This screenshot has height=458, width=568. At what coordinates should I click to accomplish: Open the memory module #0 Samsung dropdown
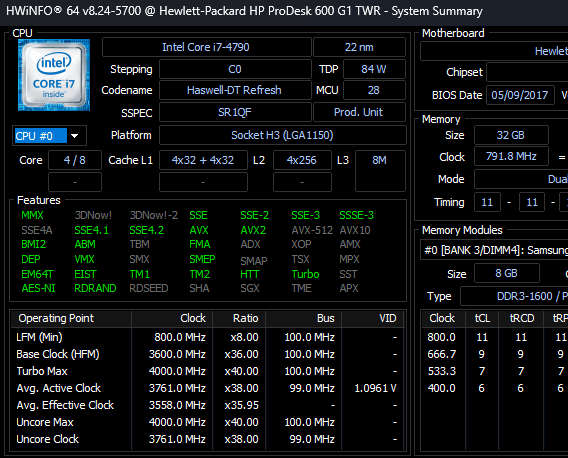tap(494, 250)
